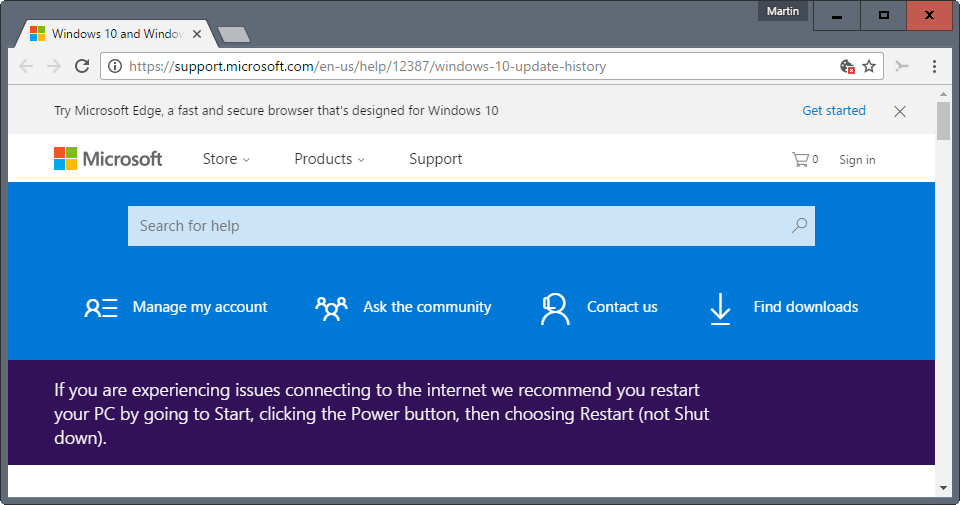
Task: Close the Windows 10 update history tab
Action: pyautogui.click(x=197, y=34)
